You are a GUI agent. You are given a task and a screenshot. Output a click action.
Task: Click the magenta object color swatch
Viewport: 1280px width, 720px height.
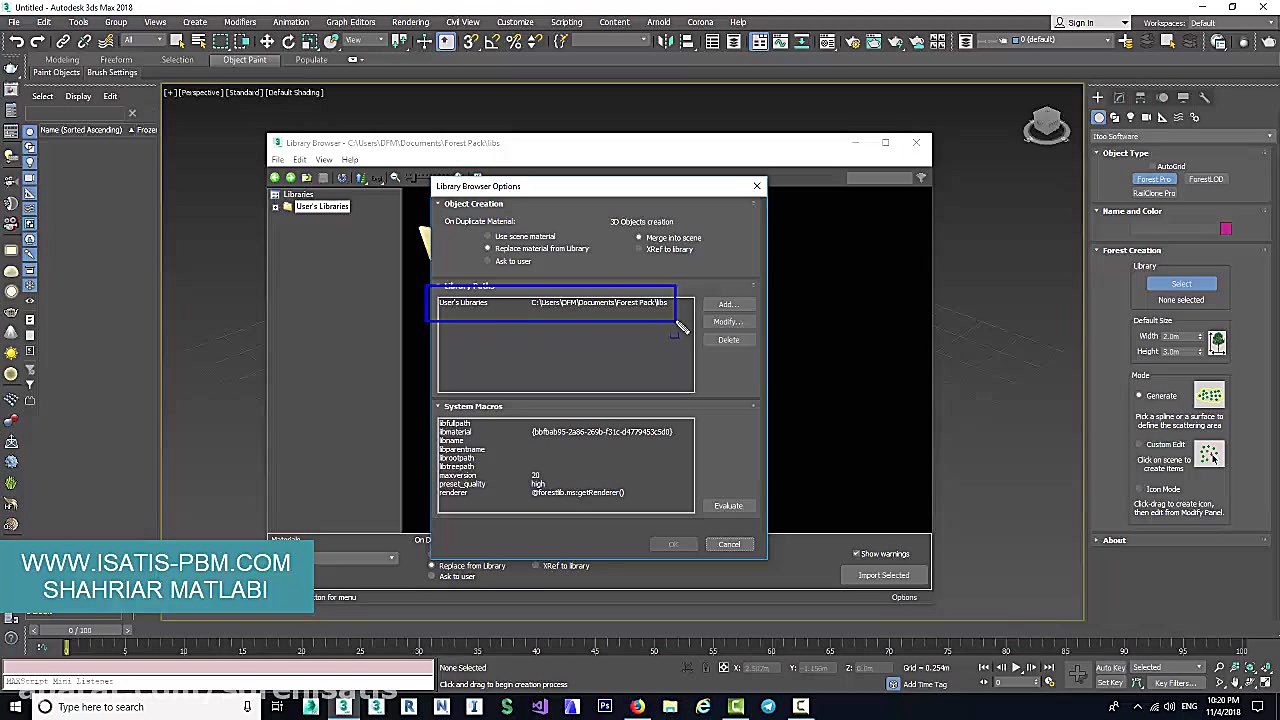(x=1225, y=229)
